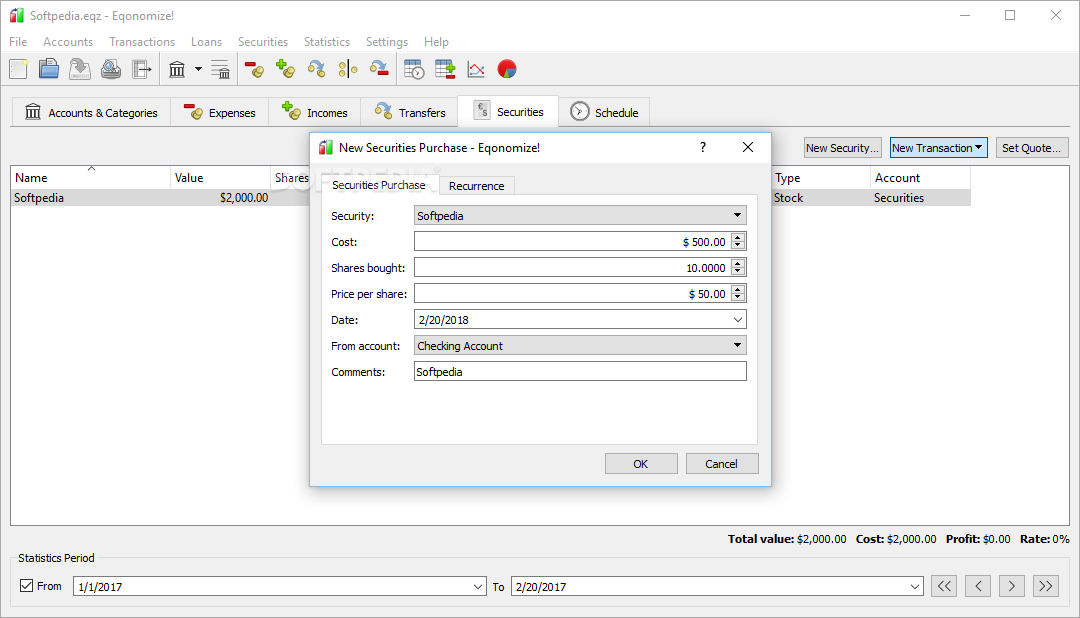Click Cancel in the purchase dialog
The image size is (1080, 618).
tap(722, 464)
